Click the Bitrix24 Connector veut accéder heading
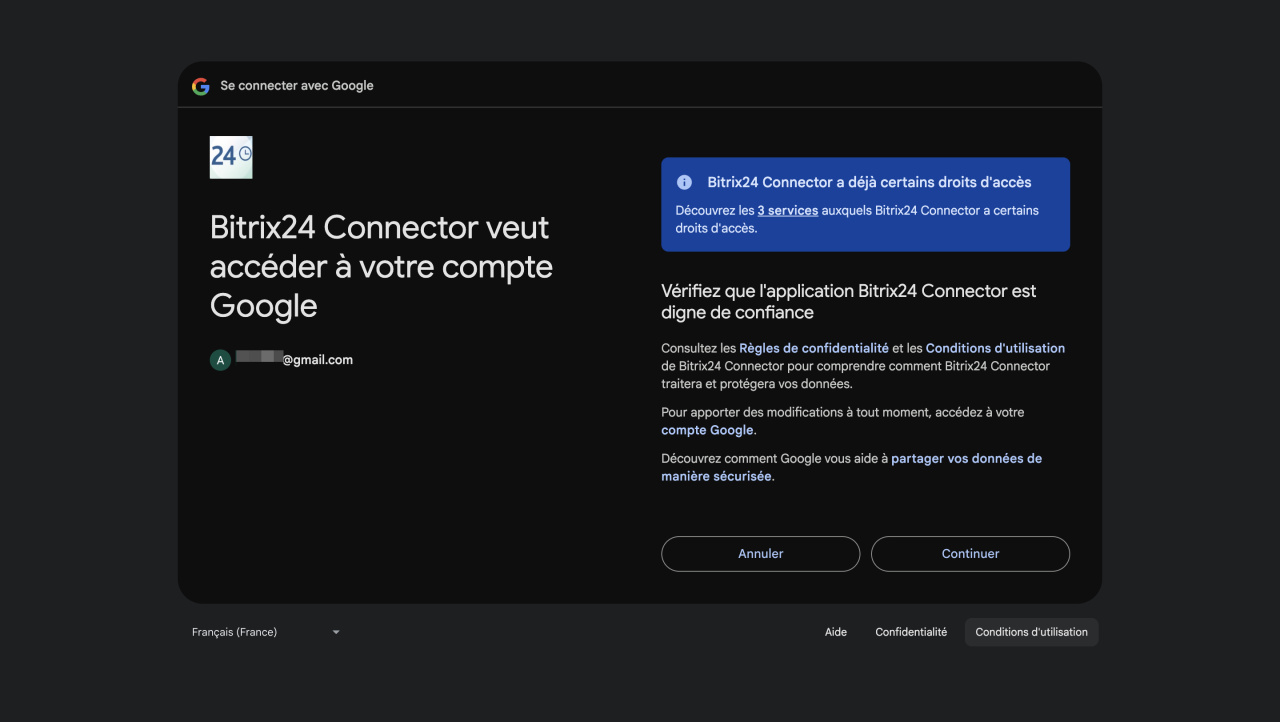Screen dimensions: 1280x722 pyautogui.click(x=381, y=267)
